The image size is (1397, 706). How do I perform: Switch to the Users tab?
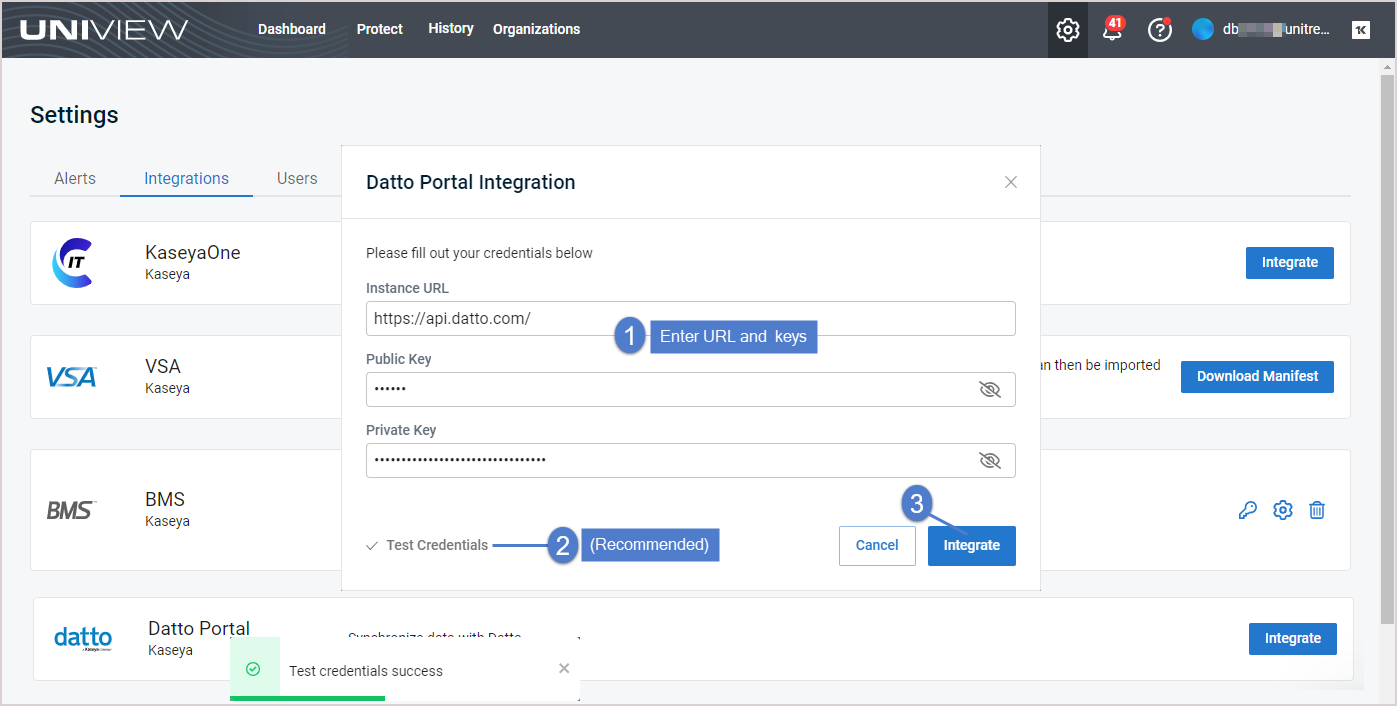[x=297, y=178]
